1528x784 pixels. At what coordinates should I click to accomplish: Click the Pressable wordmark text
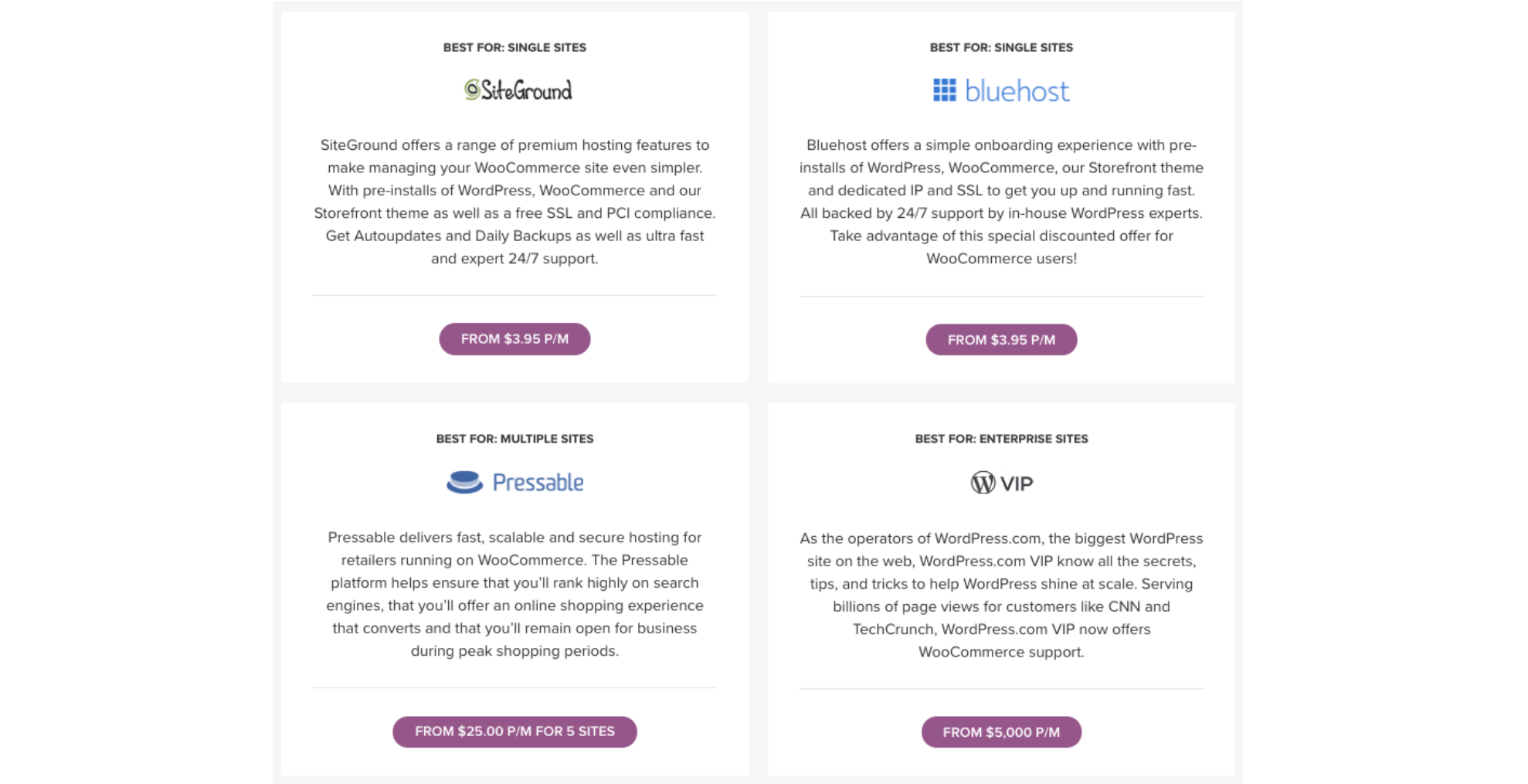coord(538,483)
